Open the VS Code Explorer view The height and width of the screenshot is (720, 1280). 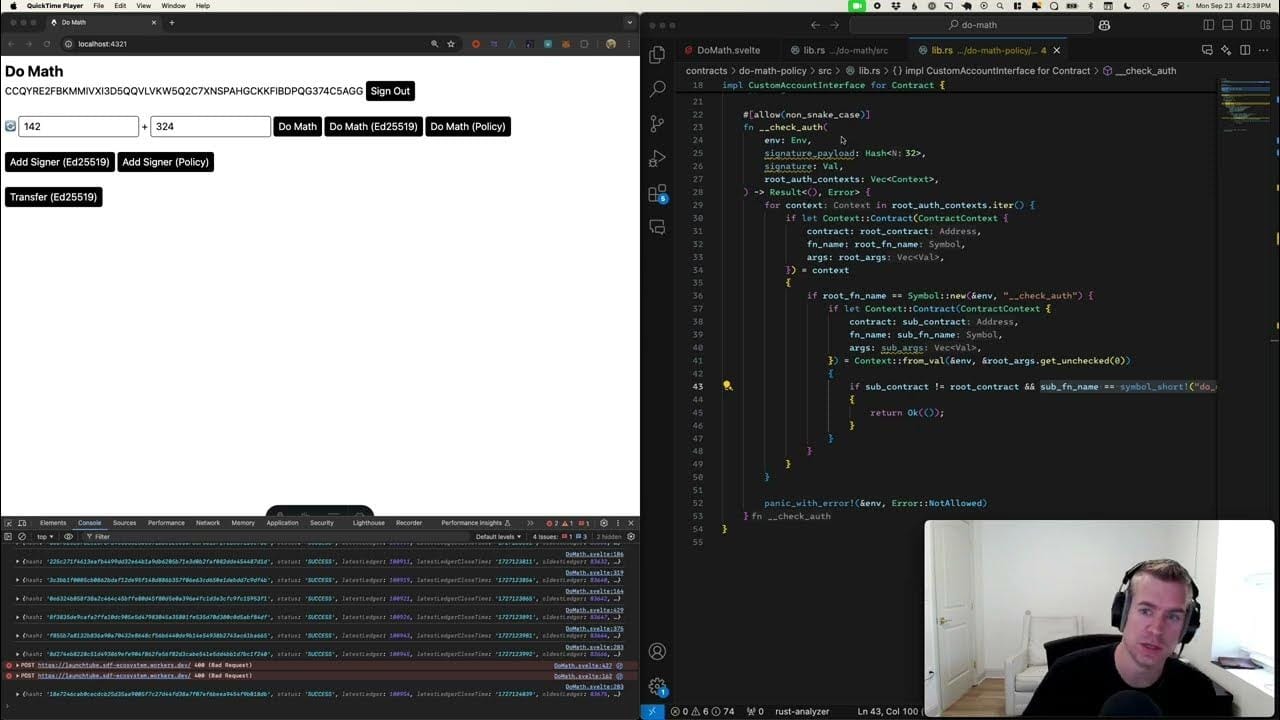click(657, 55)
